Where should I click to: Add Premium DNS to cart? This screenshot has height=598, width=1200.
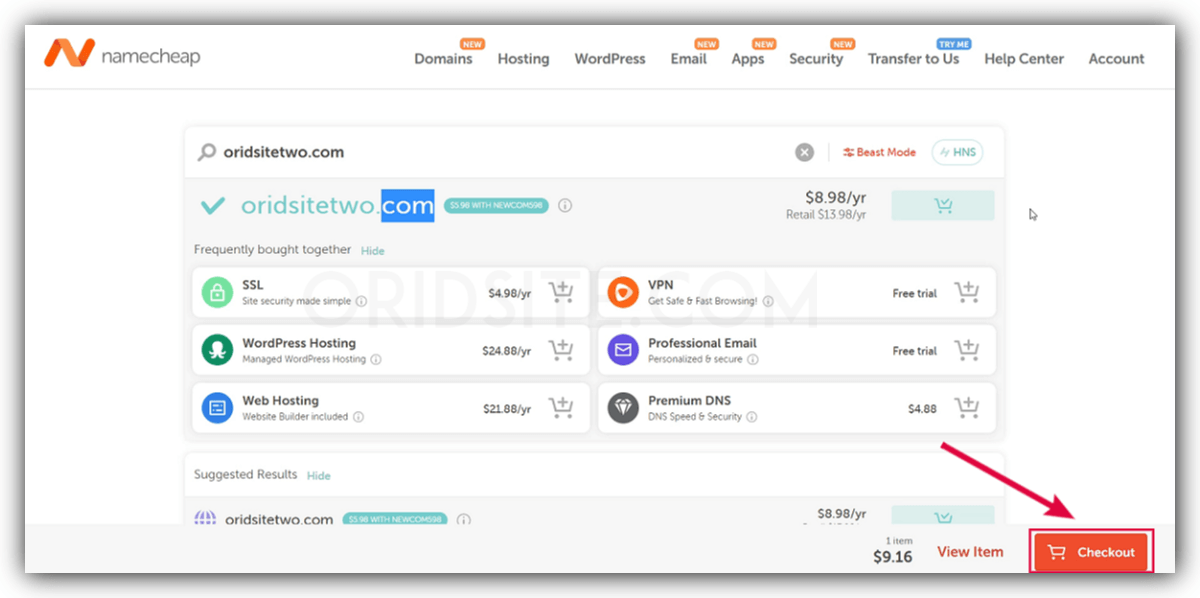pyautogui.click(x=966, y=408)
